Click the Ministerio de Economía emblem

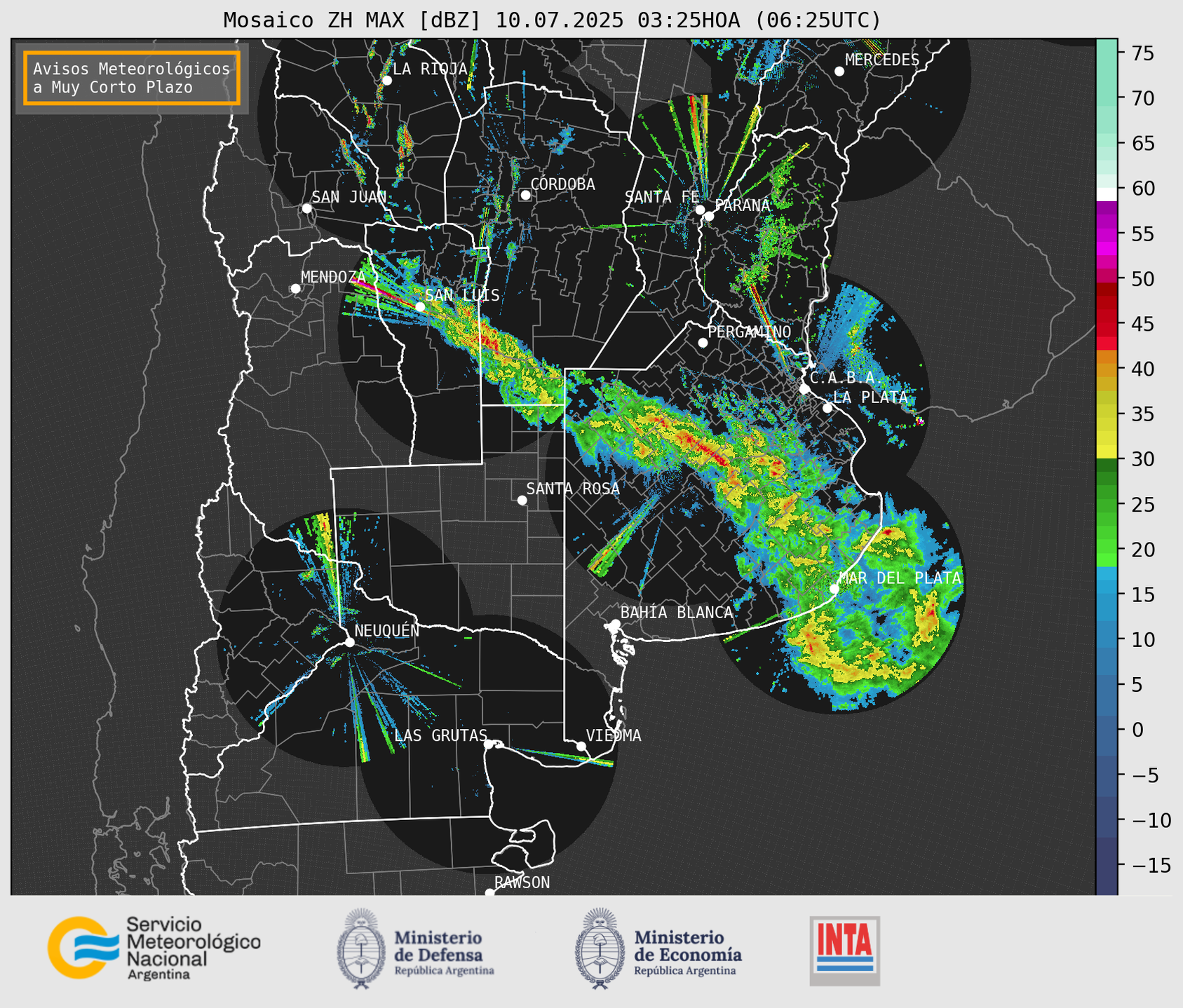pos(600,948)
